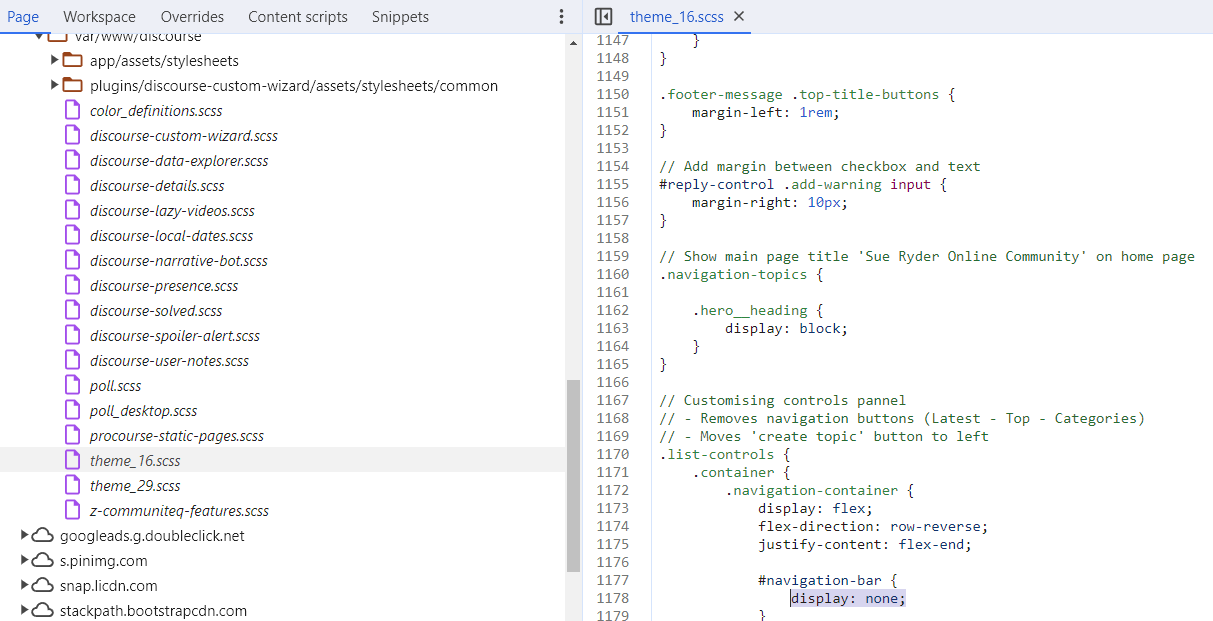The image size is (1213, 621).
Task: Switch to the Workspace tab
Action: coord(99,17)
